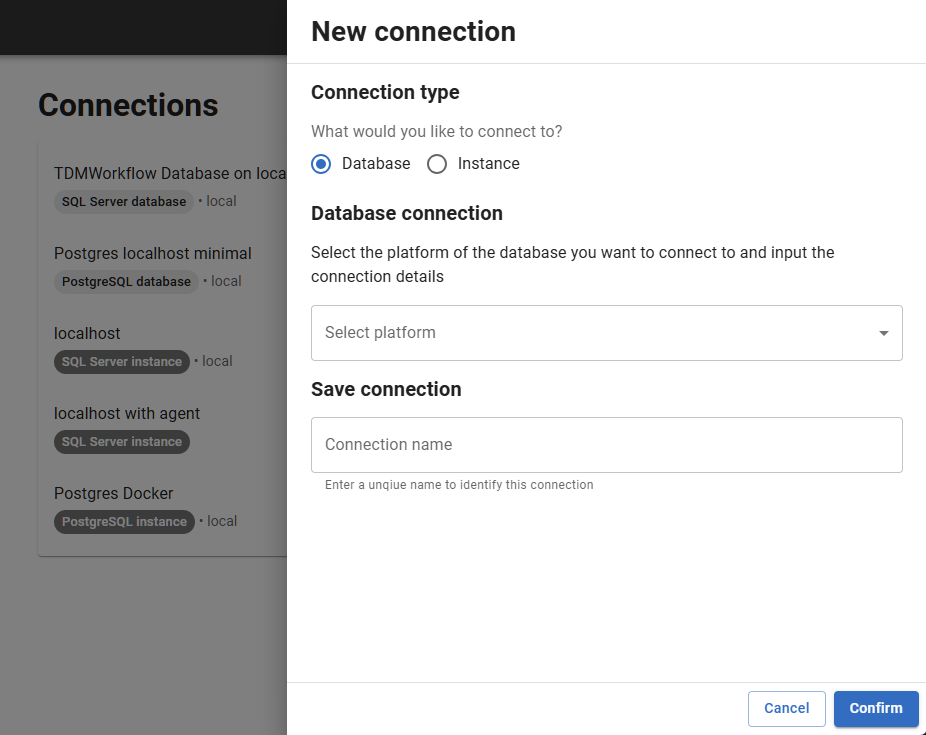This screenshot has width=926, height=735.
Task: Click SQL Server instance tag under localhost with agent
Action: tap(122, 442)
